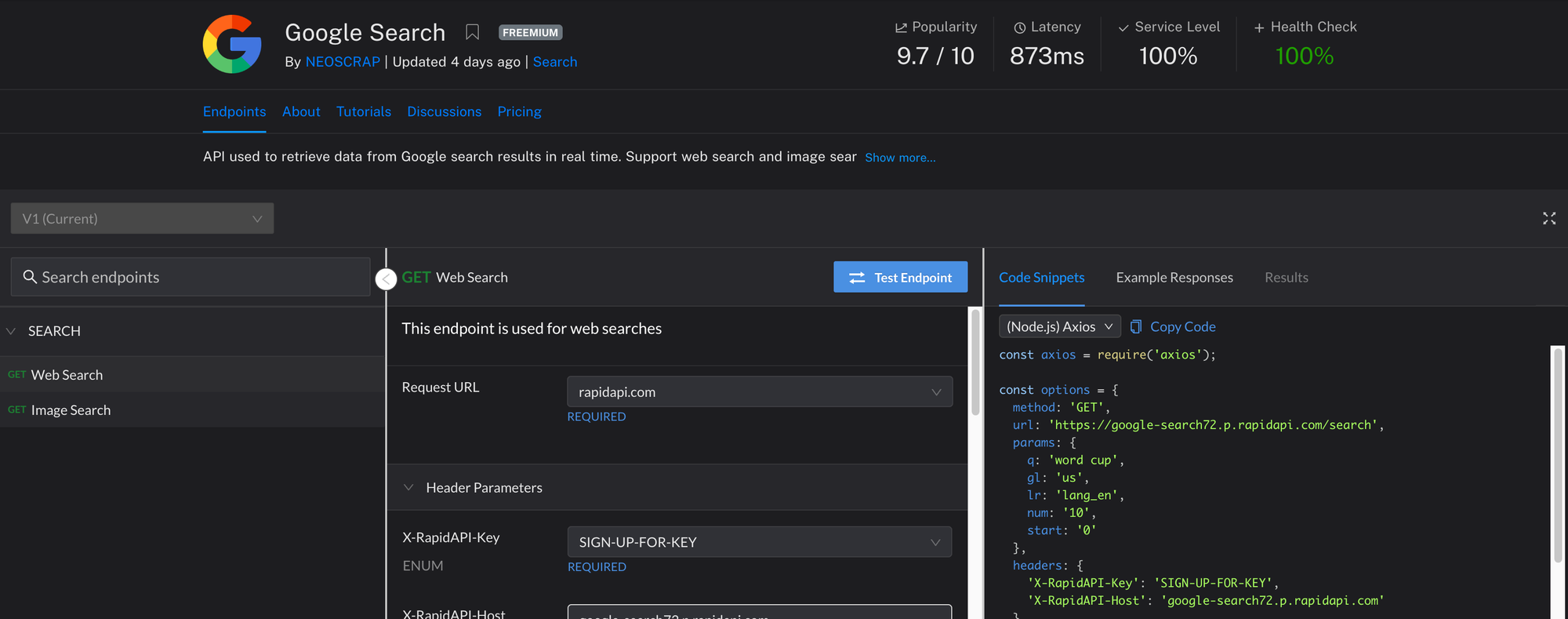This screenshot has width=1568, height=619.
Task: Open the Pricing tab
Action: 519,111
